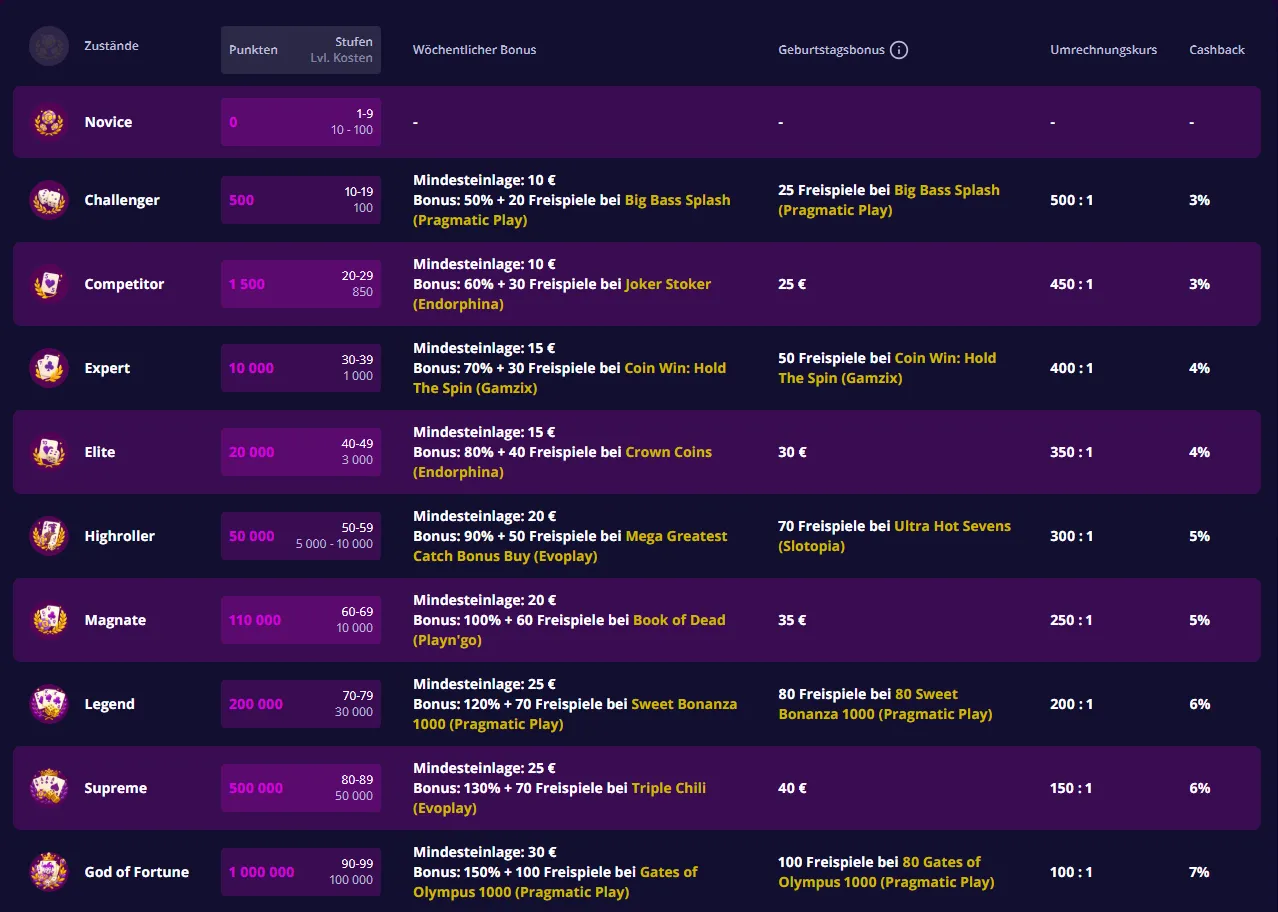The width and height of the screenshot is (1278, 912).
Task: Select the Elite level name
Action: 100,452
